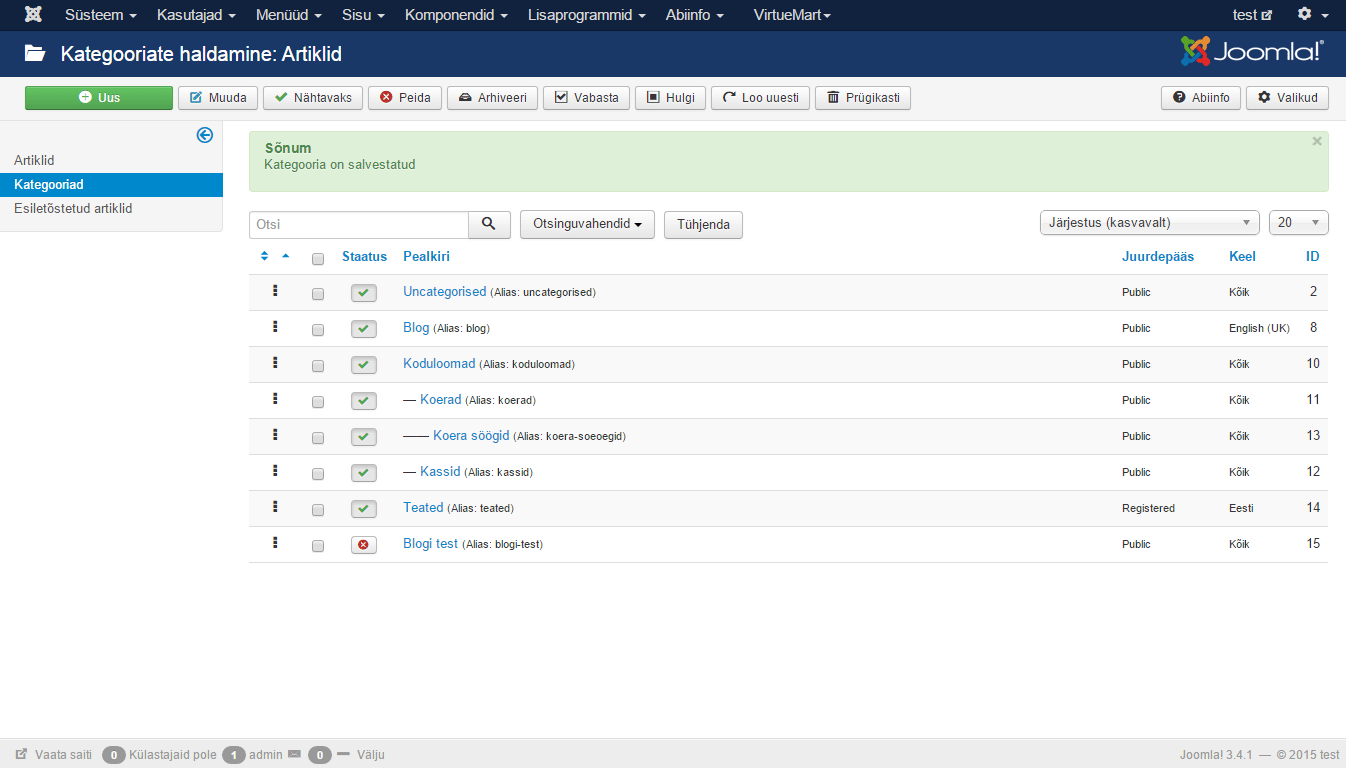Viewport: 1346px width, 768px height.
Task: Tick checkbox for Kassid row
Action: click(318, 474)
